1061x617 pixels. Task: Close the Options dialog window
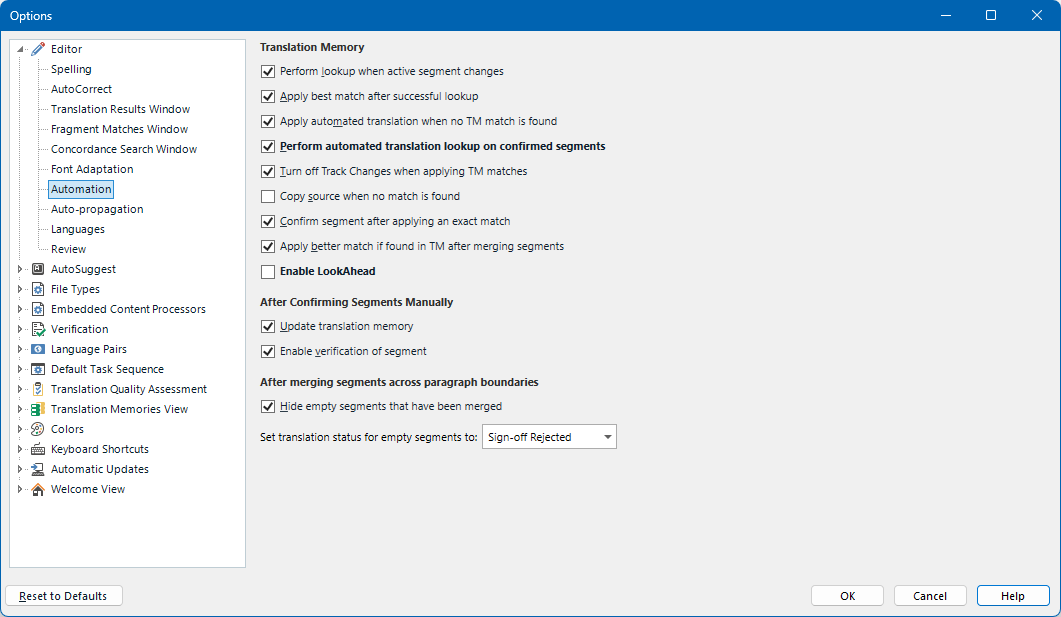[x=1037, y=15]
